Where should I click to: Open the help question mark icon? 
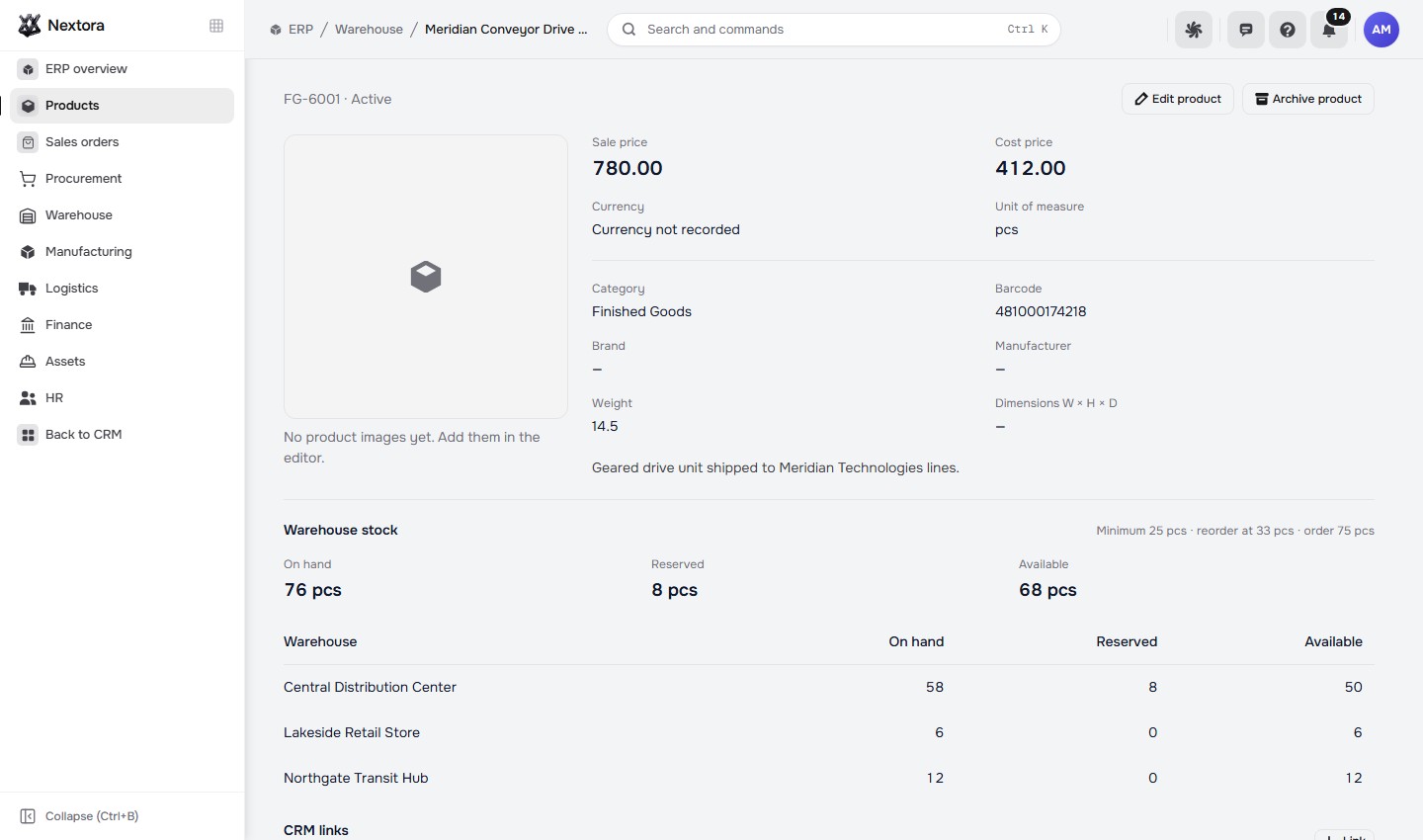coord(1288,30)
